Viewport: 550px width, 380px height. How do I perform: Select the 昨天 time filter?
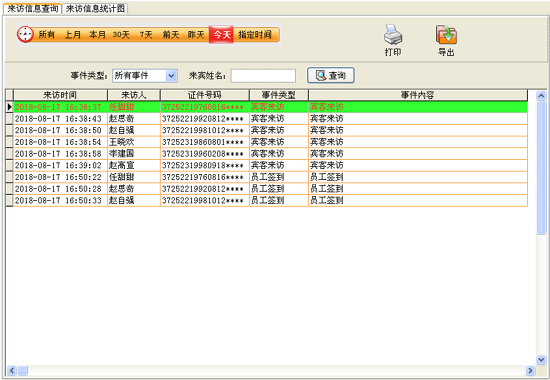click(x=196, y=35)
